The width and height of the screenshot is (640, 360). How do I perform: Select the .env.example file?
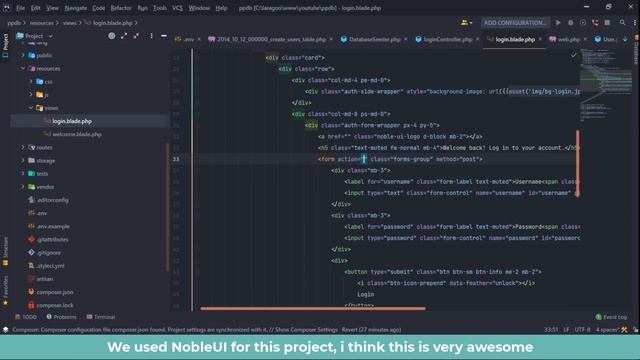[53, 226]
